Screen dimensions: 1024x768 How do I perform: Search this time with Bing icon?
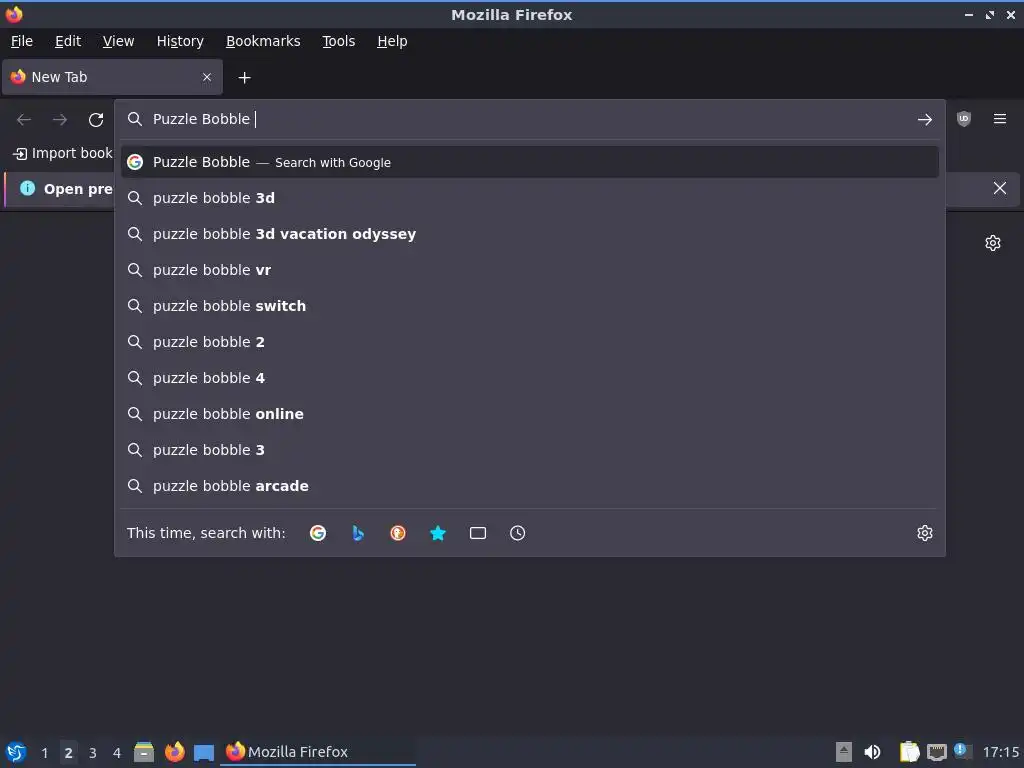[358, 533]
